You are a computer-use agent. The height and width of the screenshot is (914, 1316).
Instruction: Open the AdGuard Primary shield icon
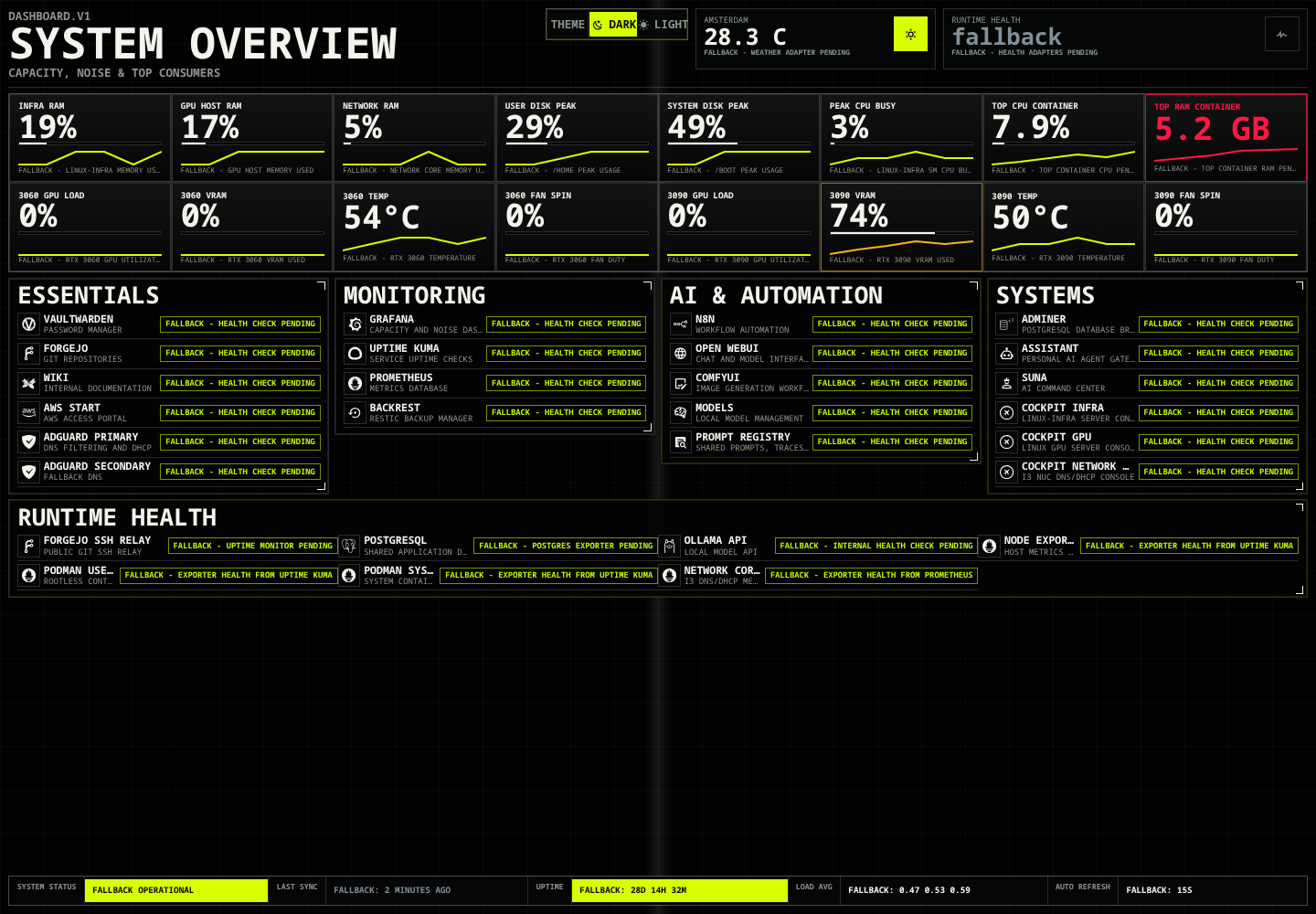coord(28,441)
